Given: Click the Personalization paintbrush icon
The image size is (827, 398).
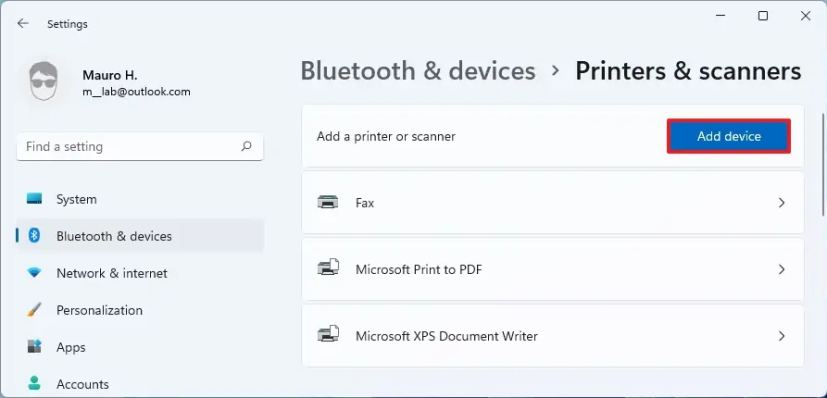Looking at the screenshot, I should (34, 309).
